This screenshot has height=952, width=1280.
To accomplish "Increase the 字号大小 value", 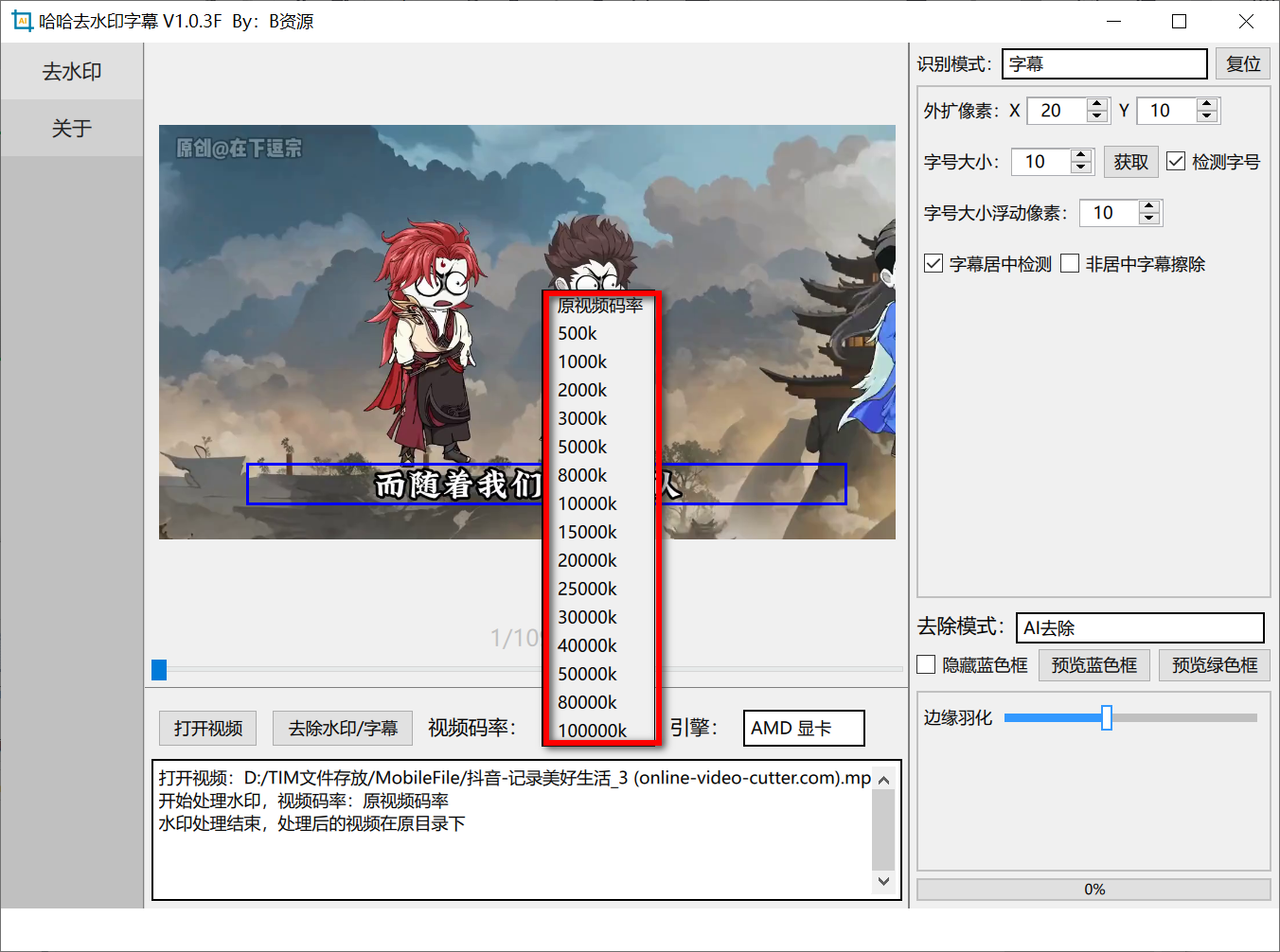I will 1081,155.
